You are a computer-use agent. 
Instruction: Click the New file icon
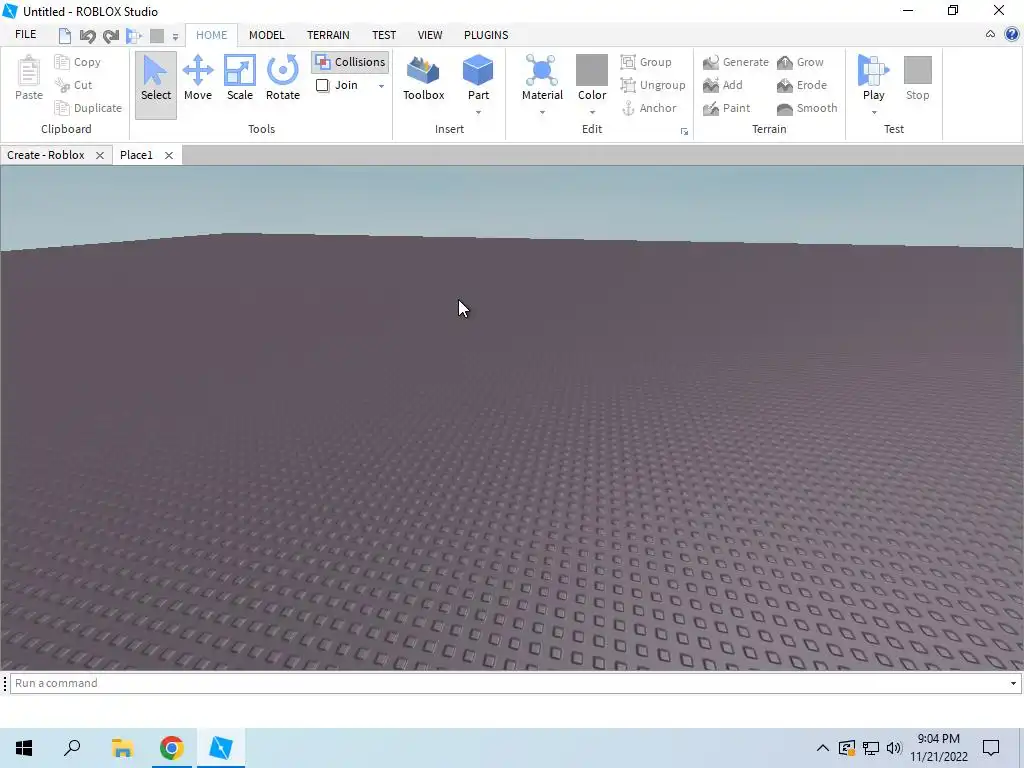65,36
